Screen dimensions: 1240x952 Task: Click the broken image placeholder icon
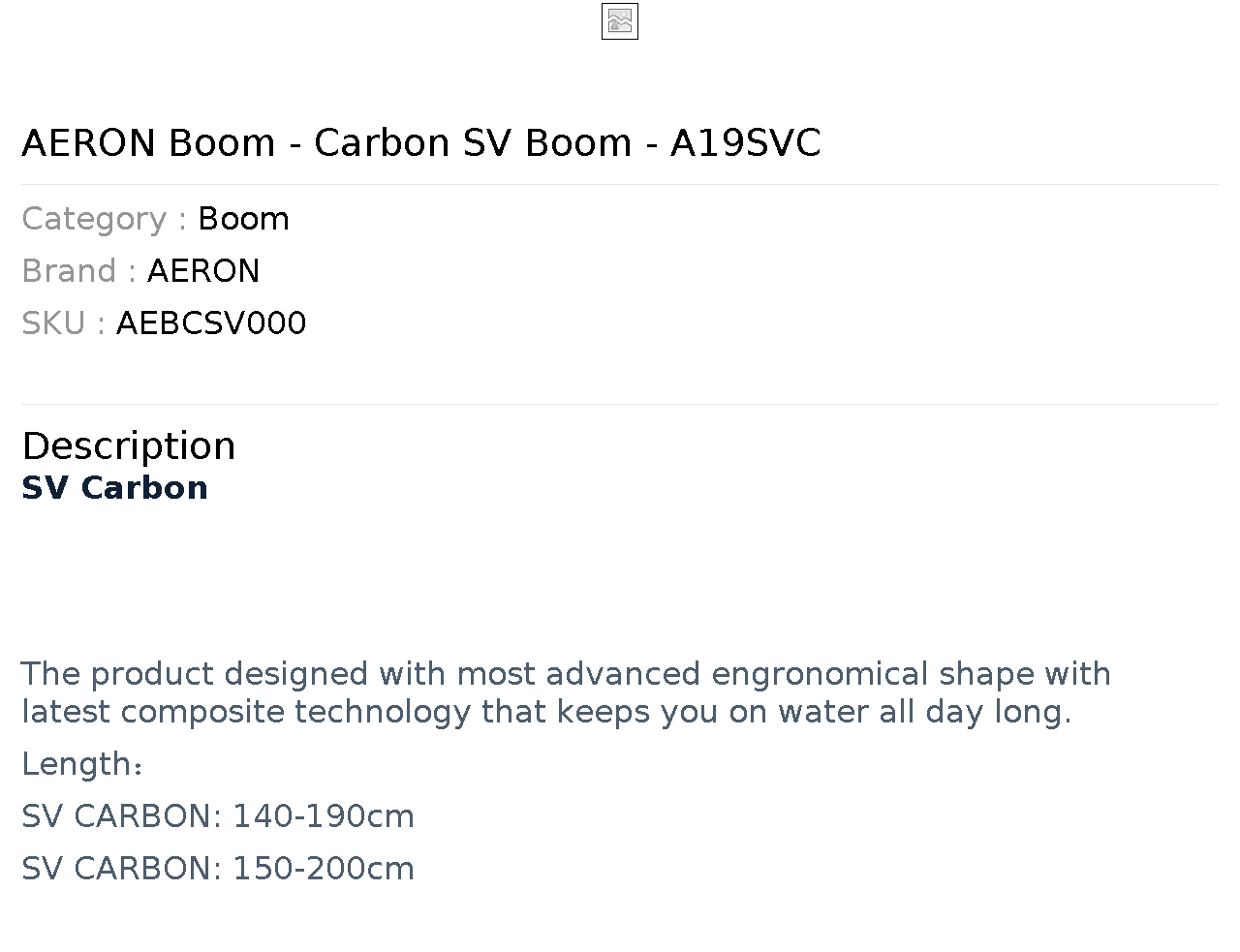pyautogui.click(x=620, y=21)
